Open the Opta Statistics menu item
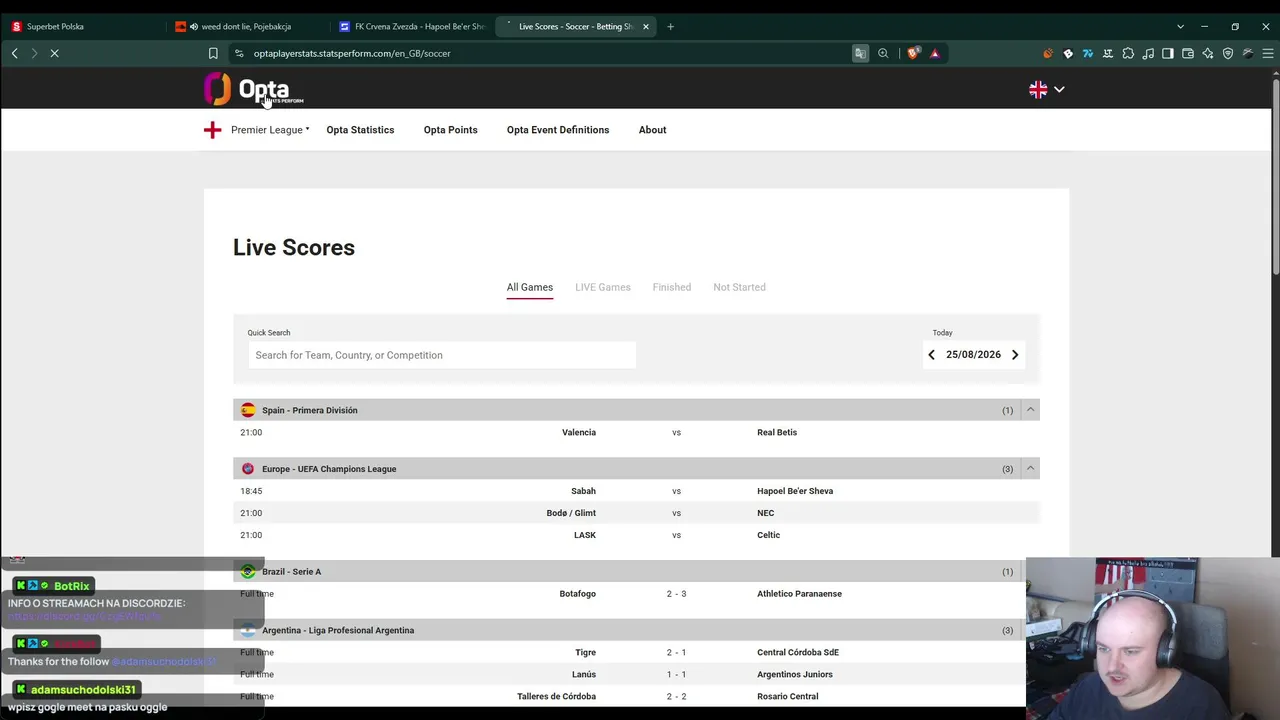 pyautogui.click(x=360, y=130)
